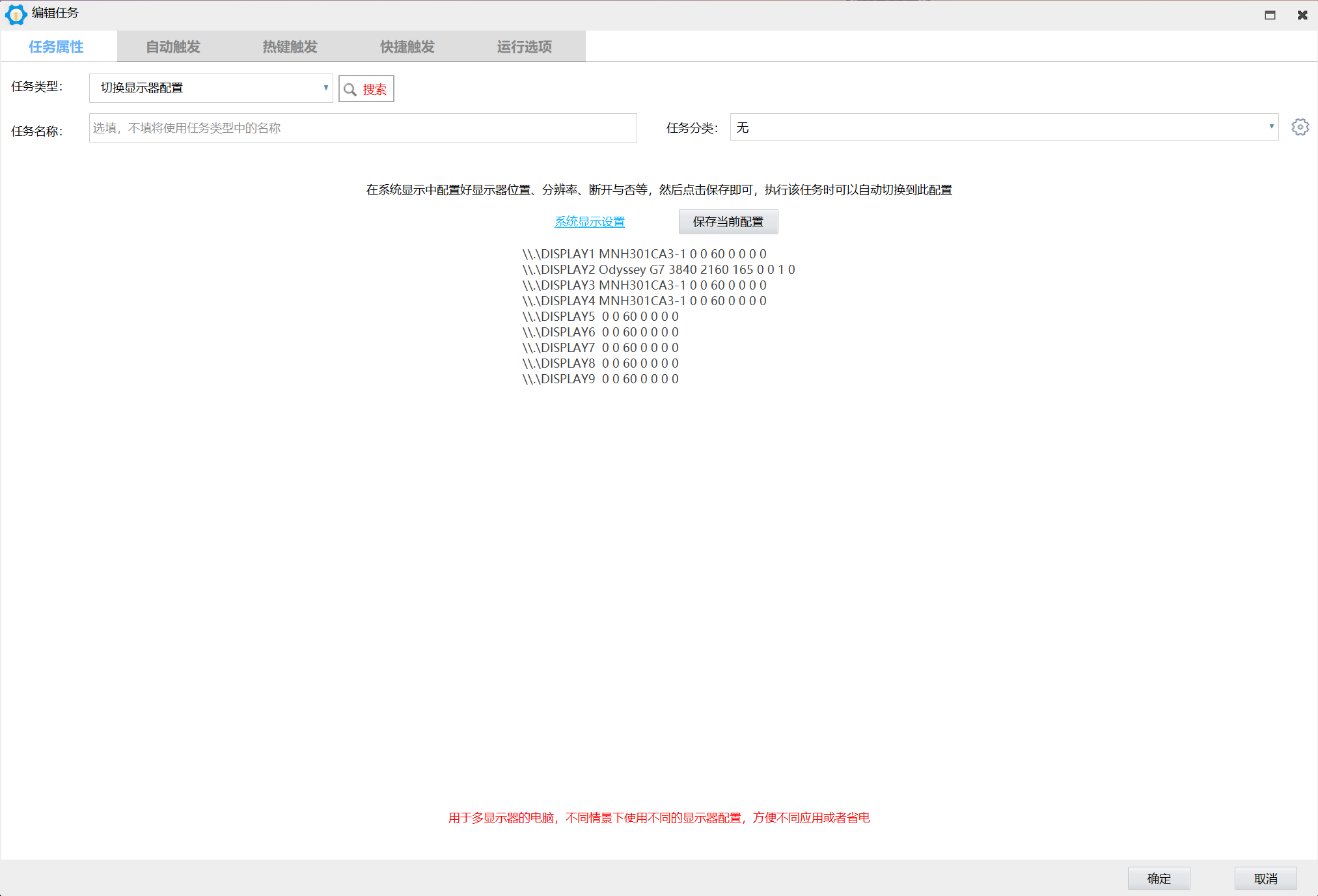Click the gear icon beside 任务分类
This screenshot has width=1318, height=896.
click(x=1300, y=128)
